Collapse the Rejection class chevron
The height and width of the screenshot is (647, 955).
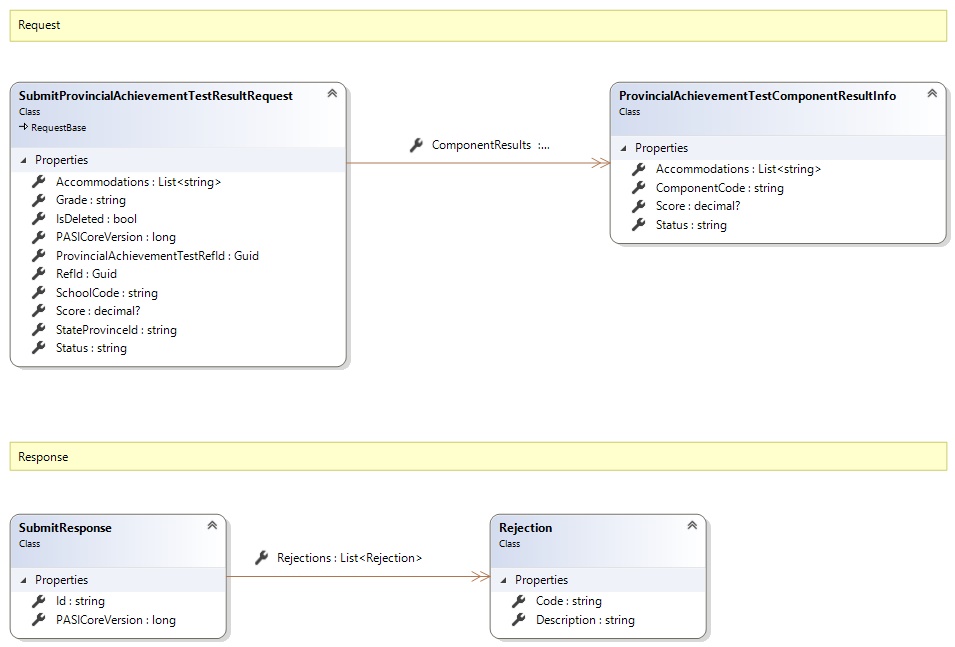692,526
